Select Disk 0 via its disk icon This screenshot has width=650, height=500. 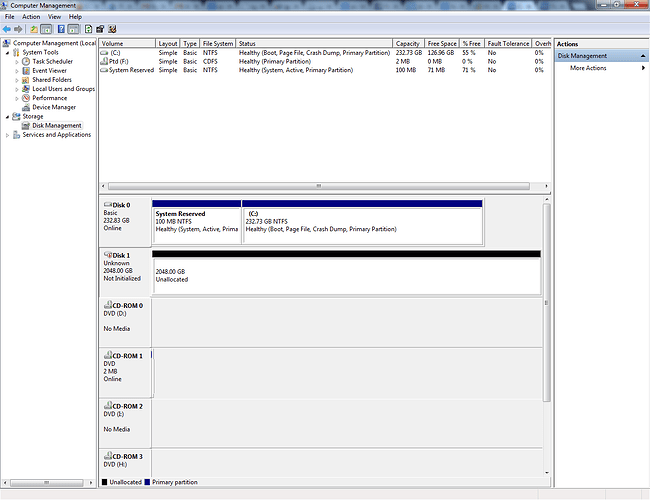pos(108,205)
